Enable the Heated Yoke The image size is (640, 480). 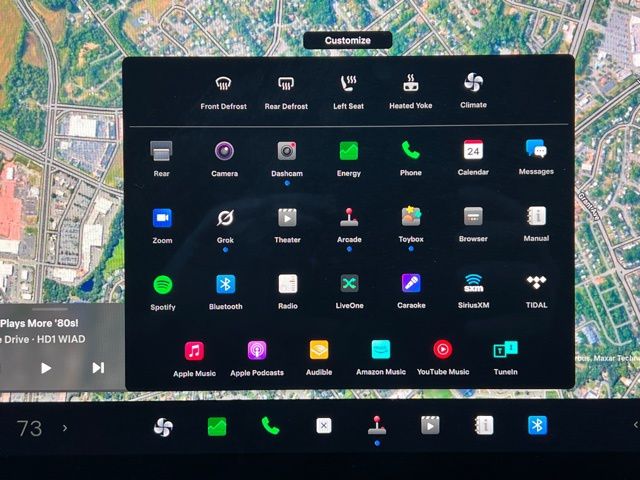(410, 84)
